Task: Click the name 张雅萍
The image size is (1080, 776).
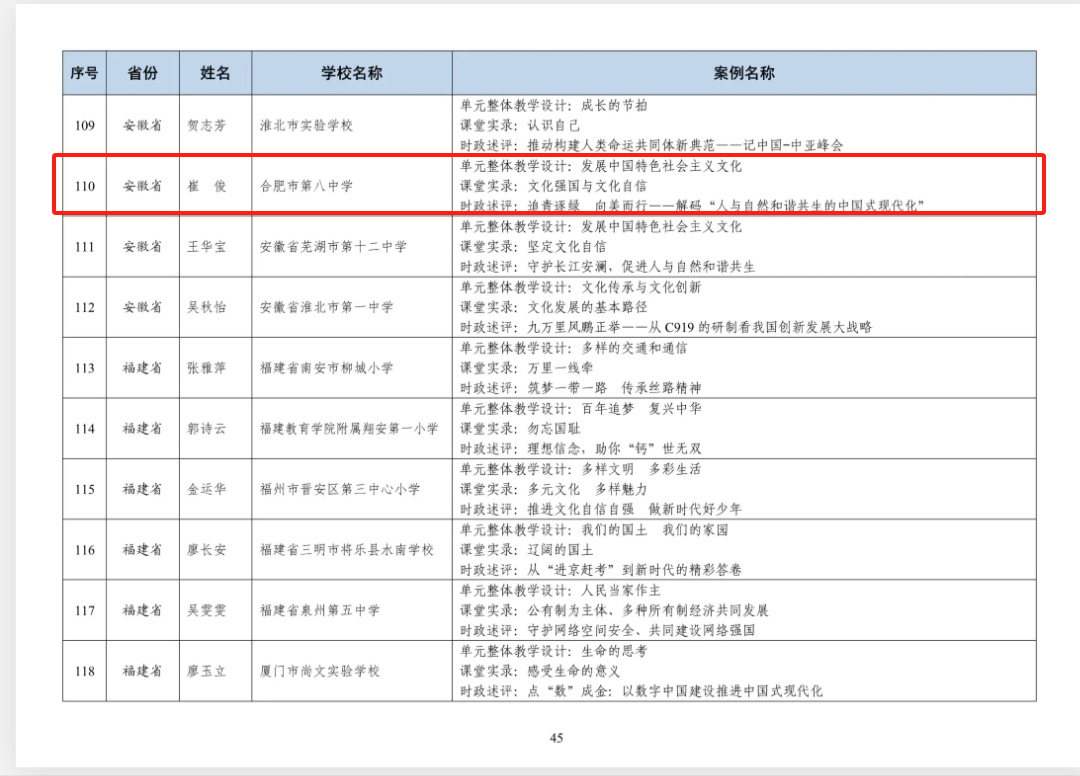Action: click(x=207, y=368)
